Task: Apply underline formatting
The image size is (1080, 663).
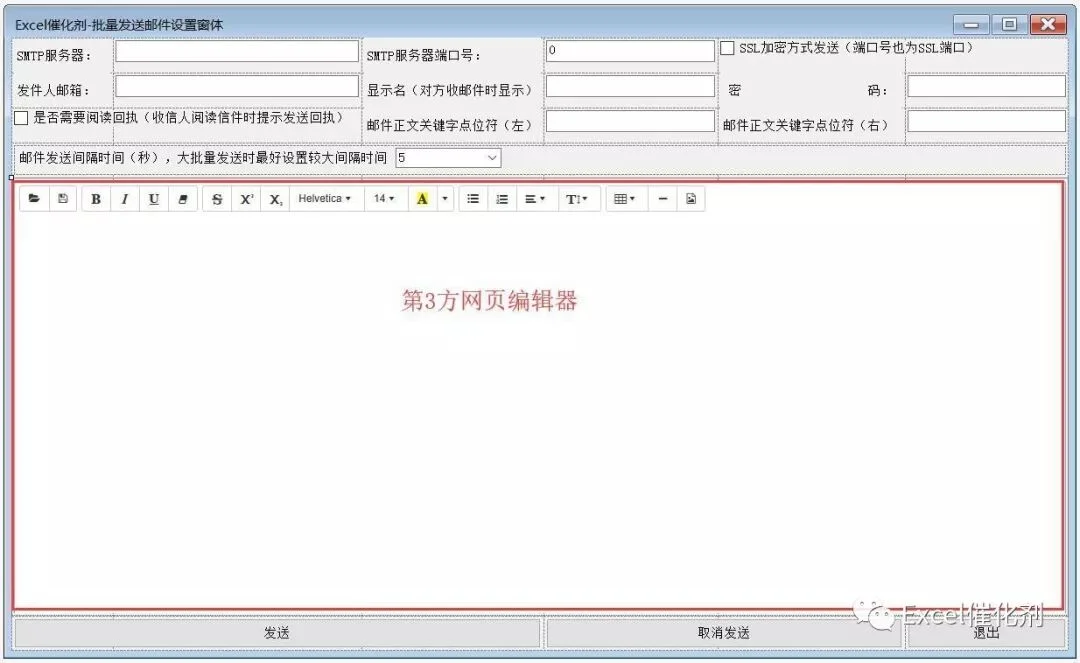Action: 154,199
